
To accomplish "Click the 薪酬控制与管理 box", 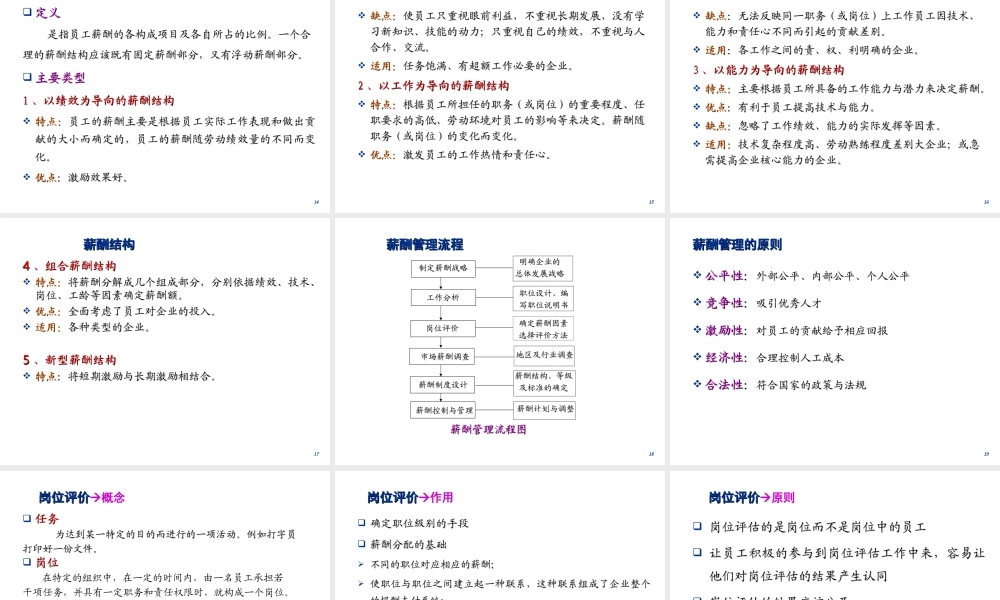I will coord(445,412).
